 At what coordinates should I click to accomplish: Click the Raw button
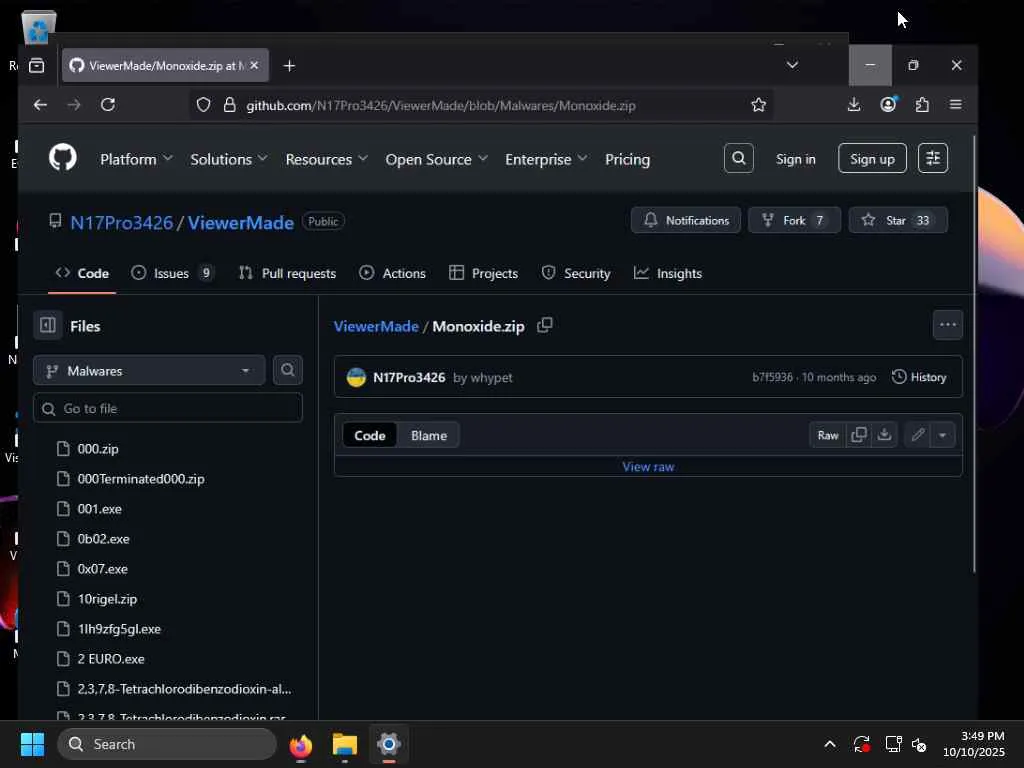828,435
